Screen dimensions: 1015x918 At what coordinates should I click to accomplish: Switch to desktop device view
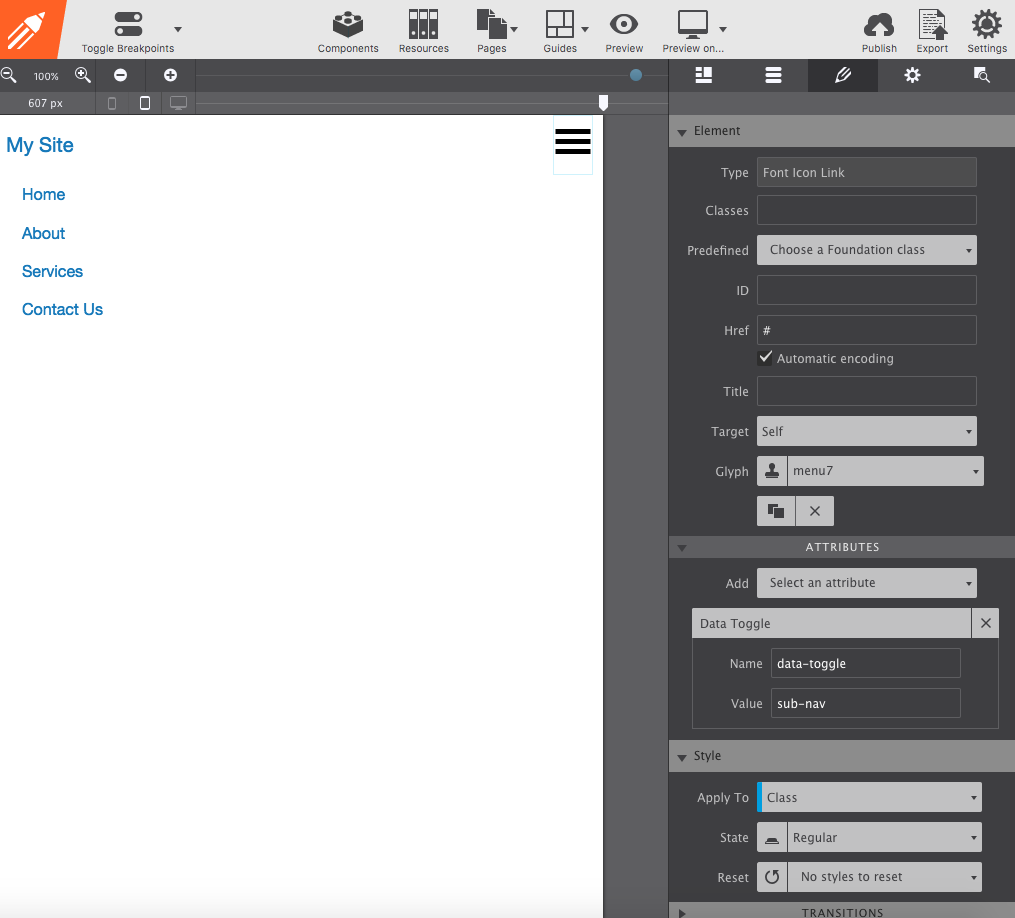[x=179, y=103]
